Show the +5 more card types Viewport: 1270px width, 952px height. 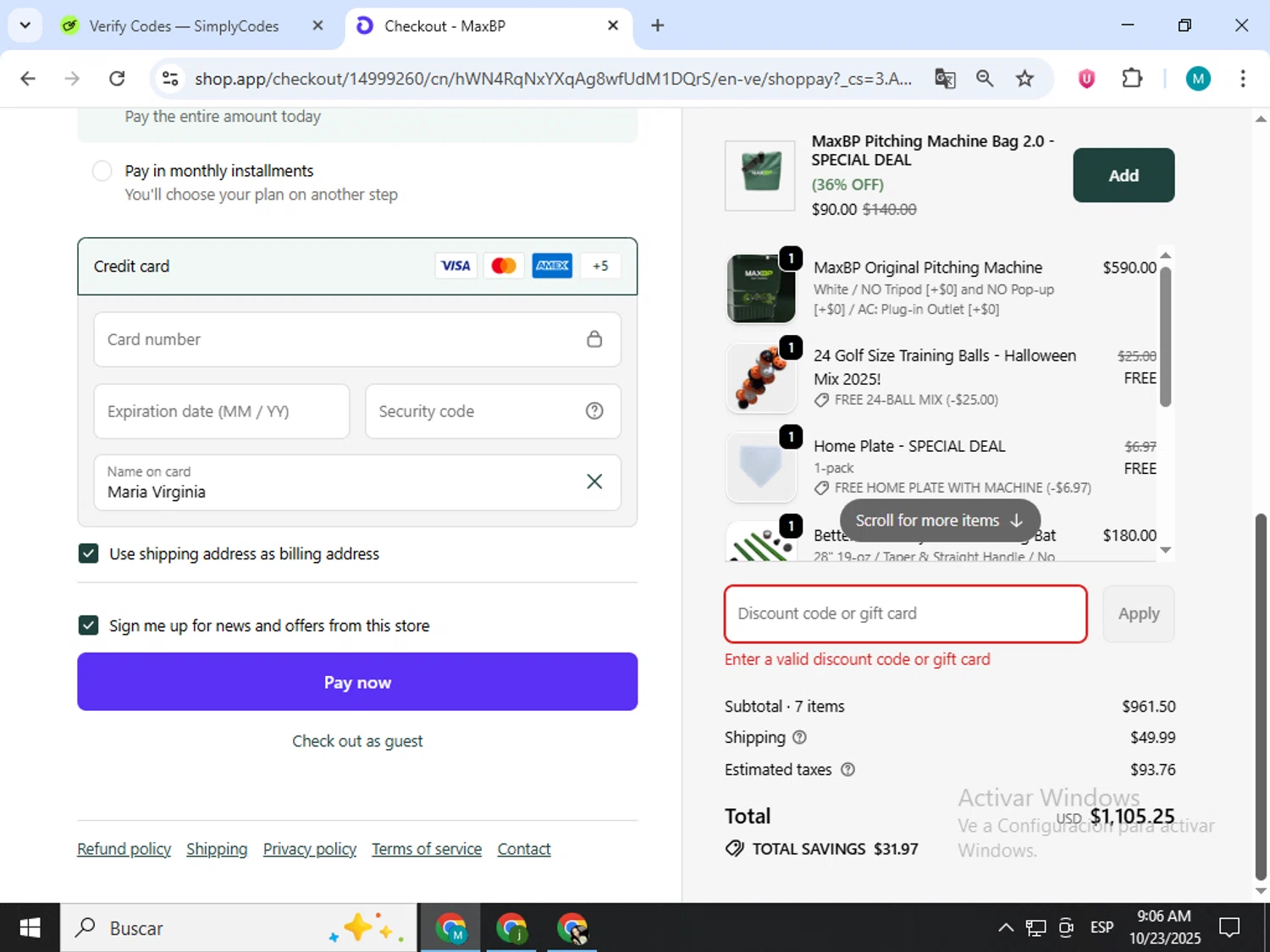(x=600, y=266)
